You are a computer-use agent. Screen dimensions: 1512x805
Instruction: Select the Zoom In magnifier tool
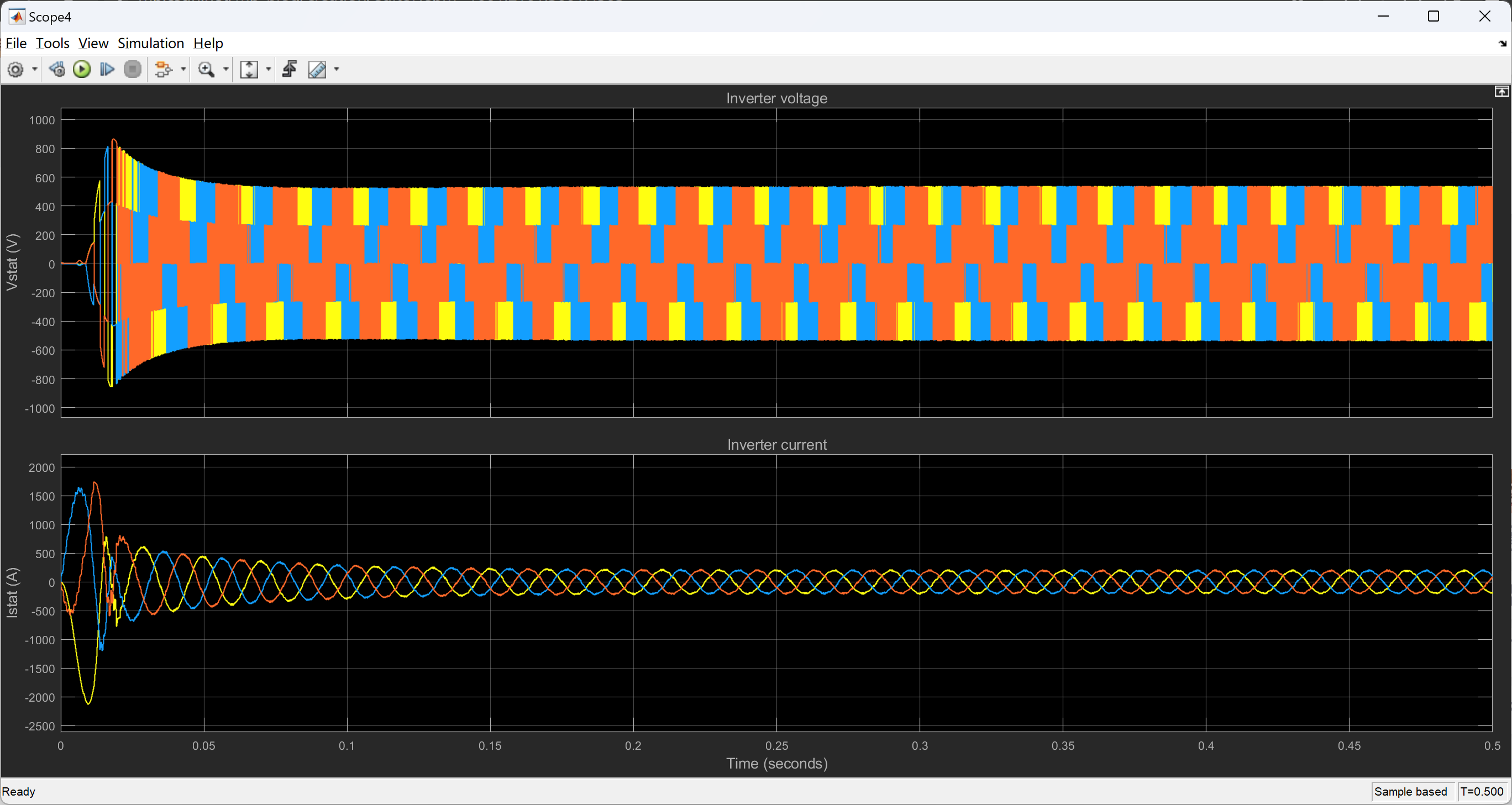[206, 70]
